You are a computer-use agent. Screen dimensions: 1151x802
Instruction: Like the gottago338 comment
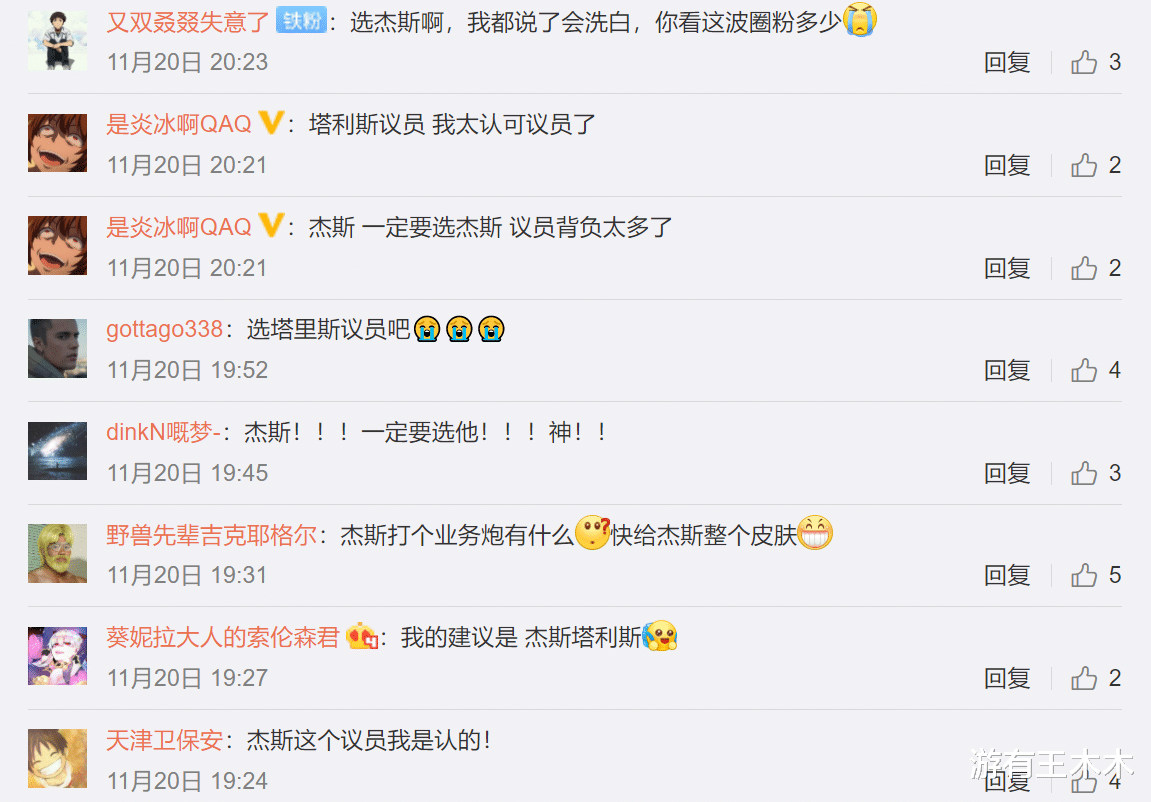(1083, 370)
